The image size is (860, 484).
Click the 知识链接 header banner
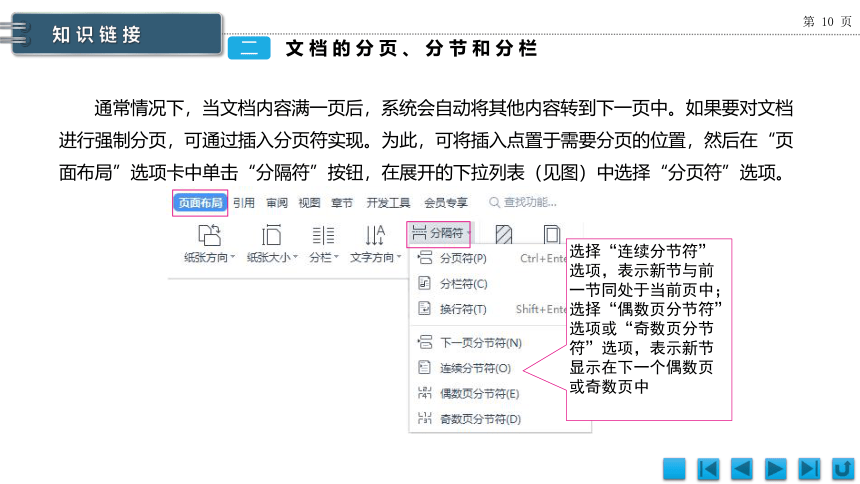[x=116, y=34]
